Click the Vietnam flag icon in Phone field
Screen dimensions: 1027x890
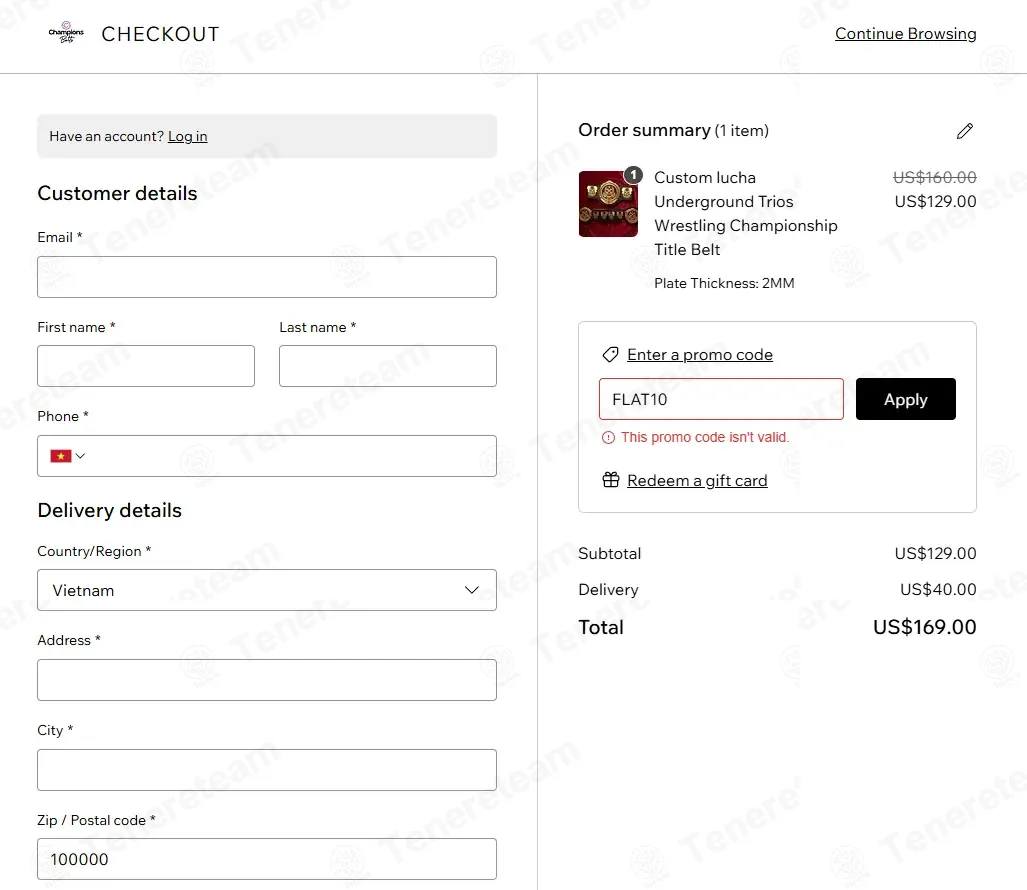[x=61, y=456]
